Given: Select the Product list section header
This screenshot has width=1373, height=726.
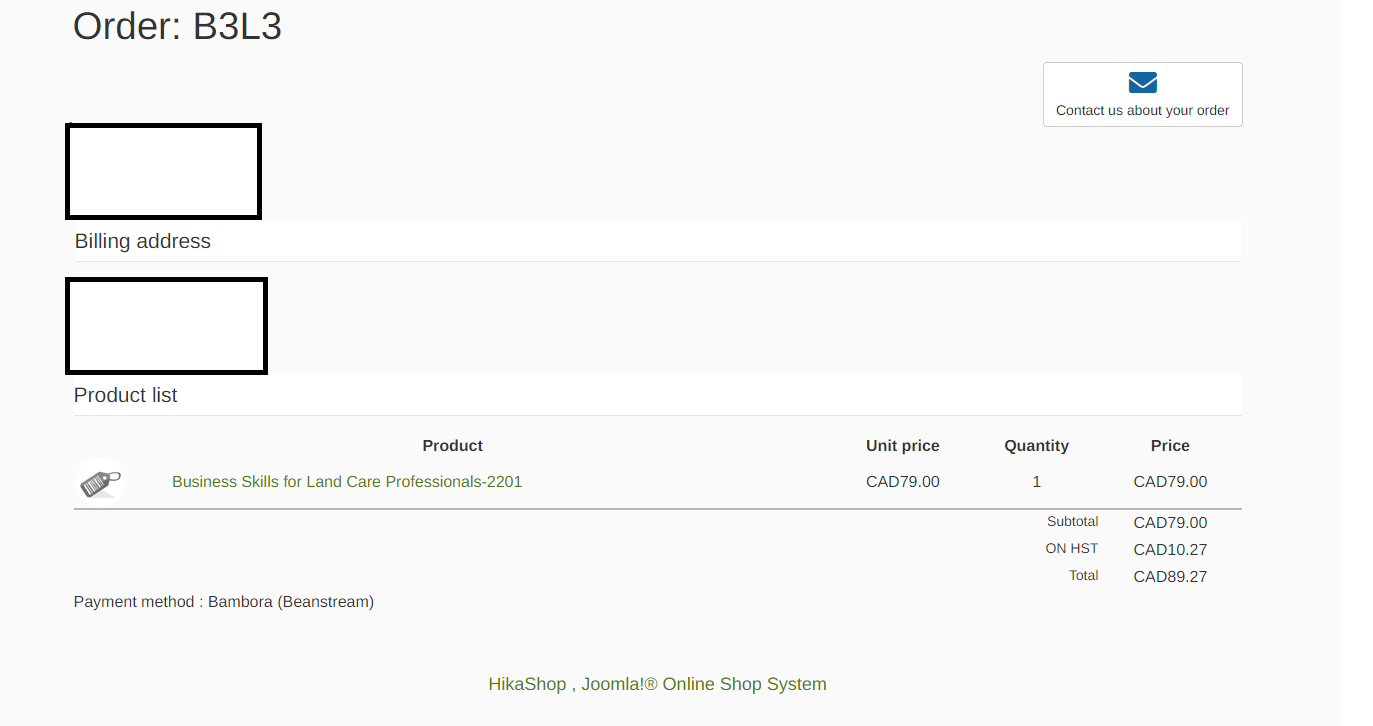Looking at the screenshot, I should [126, 395].
